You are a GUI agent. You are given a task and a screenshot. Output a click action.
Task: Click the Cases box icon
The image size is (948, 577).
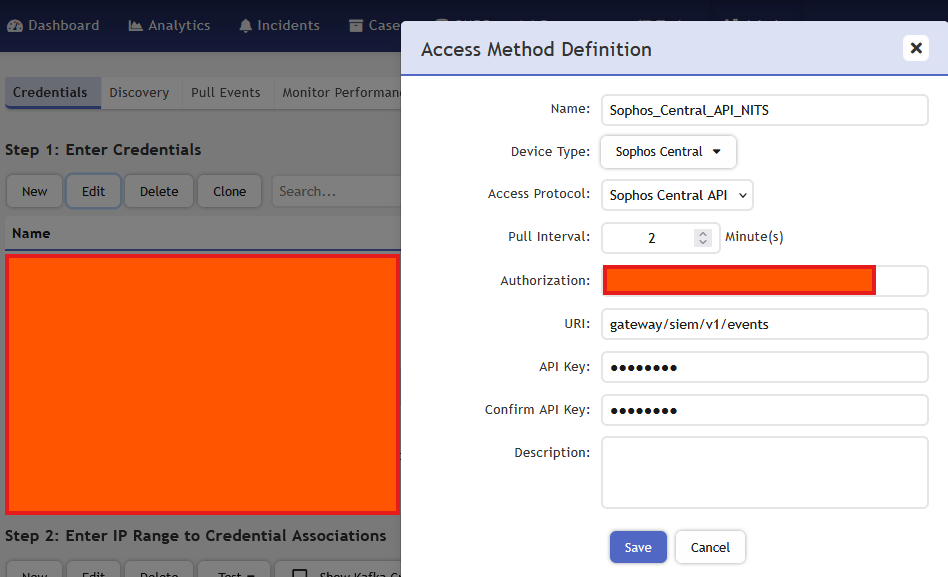coord(356,26)
